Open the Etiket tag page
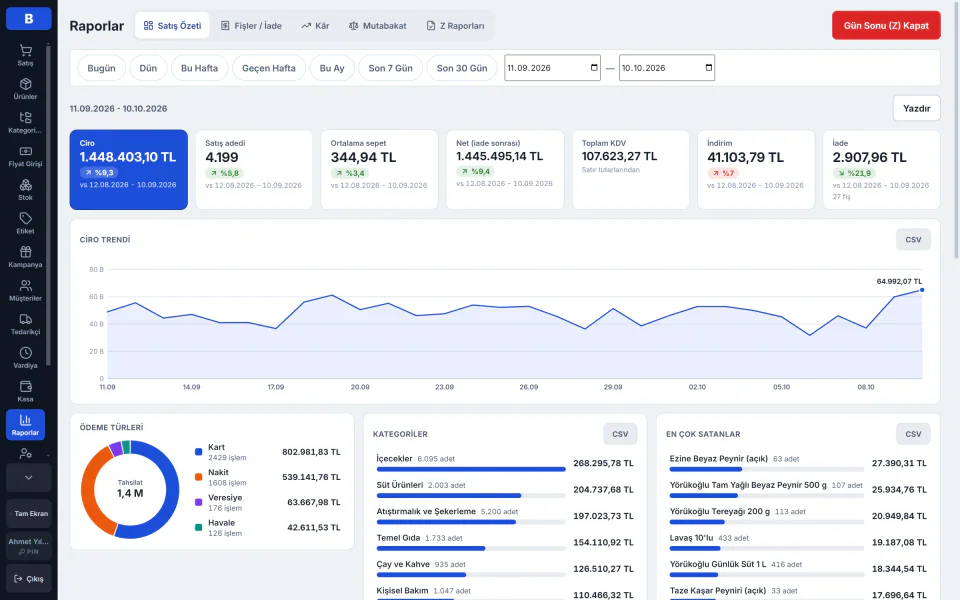 (x=25, y=223)
